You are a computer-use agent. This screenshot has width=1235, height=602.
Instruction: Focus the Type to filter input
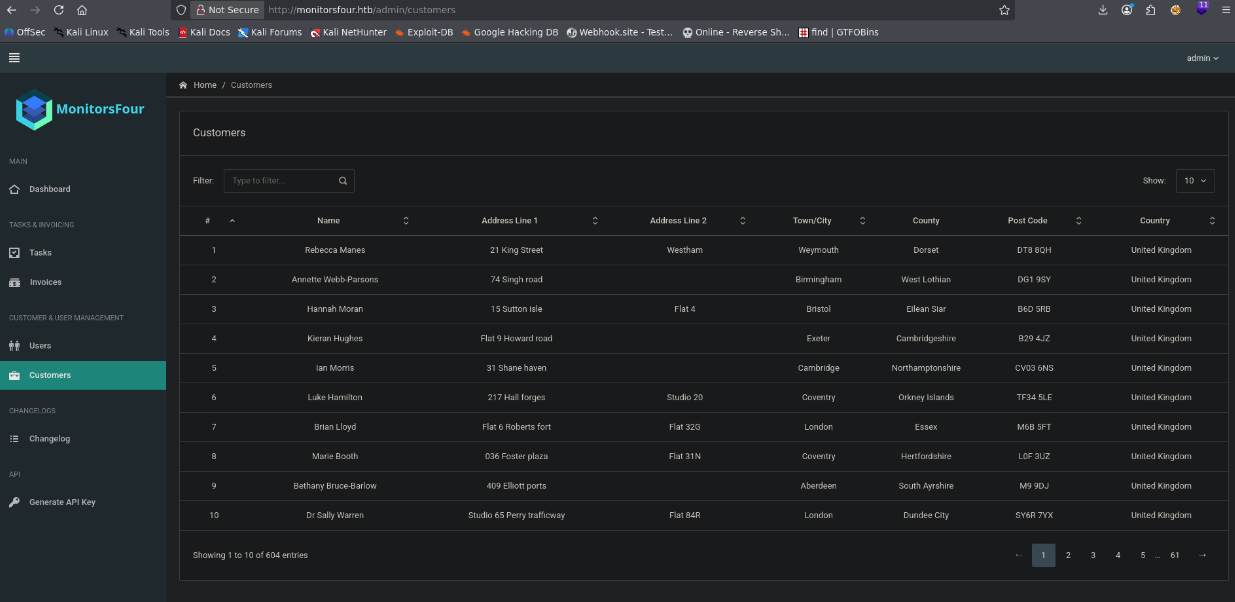click(280, 181)
